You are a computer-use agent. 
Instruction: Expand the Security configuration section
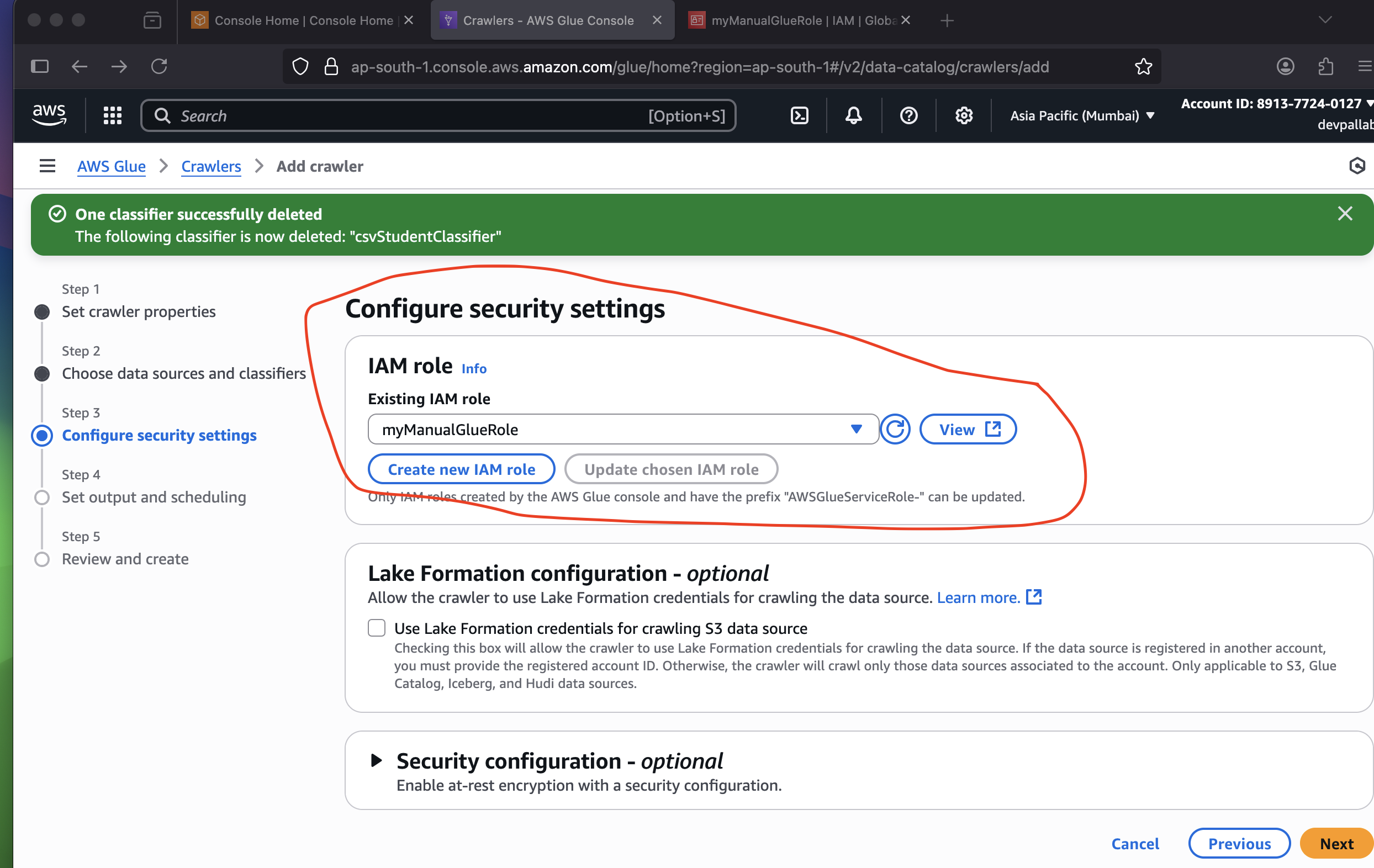(376, 760)
